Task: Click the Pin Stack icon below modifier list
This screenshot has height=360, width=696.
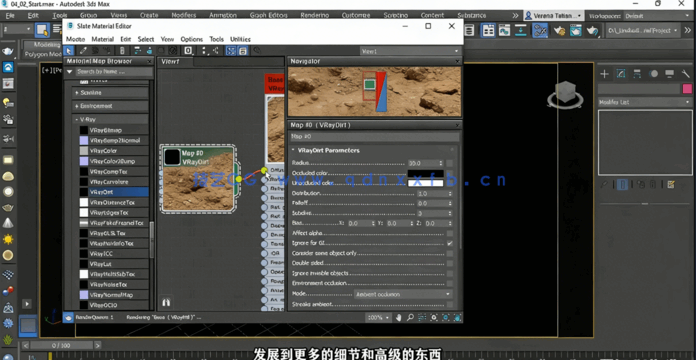Action: pos(605,184)
